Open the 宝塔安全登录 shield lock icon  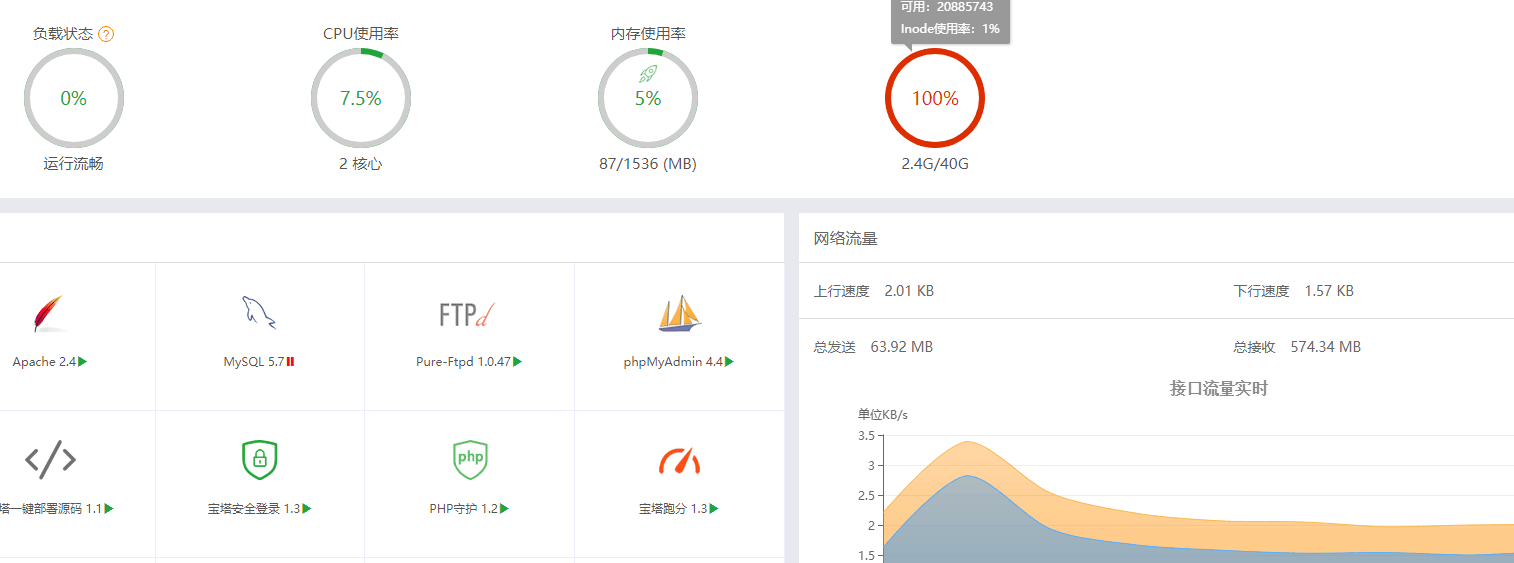(x=260, y=459)
